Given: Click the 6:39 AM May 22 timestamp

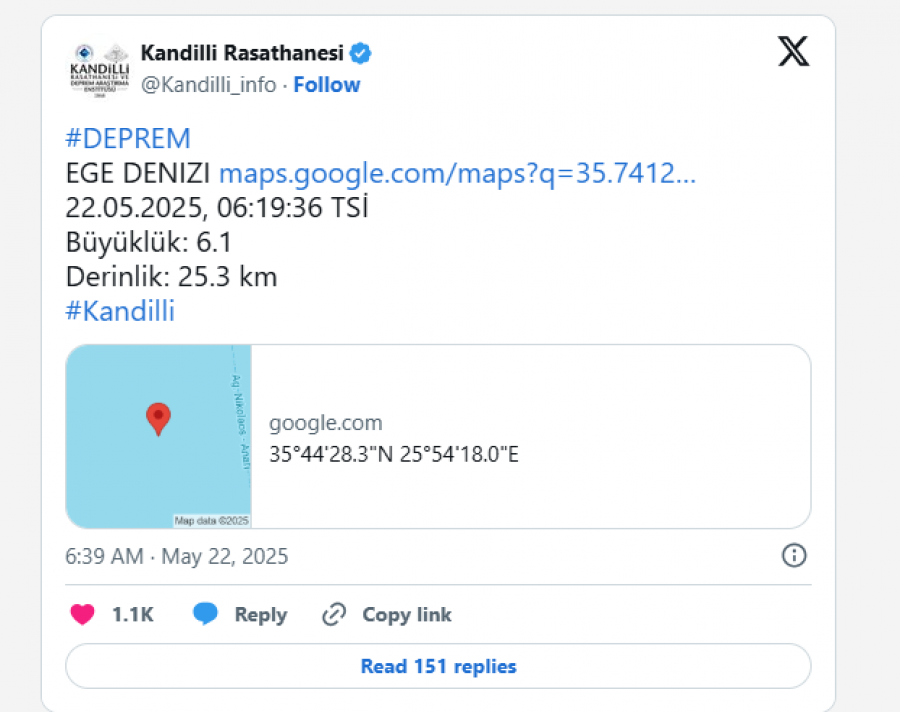Looking at the screenshot, I should pos(176,556).
